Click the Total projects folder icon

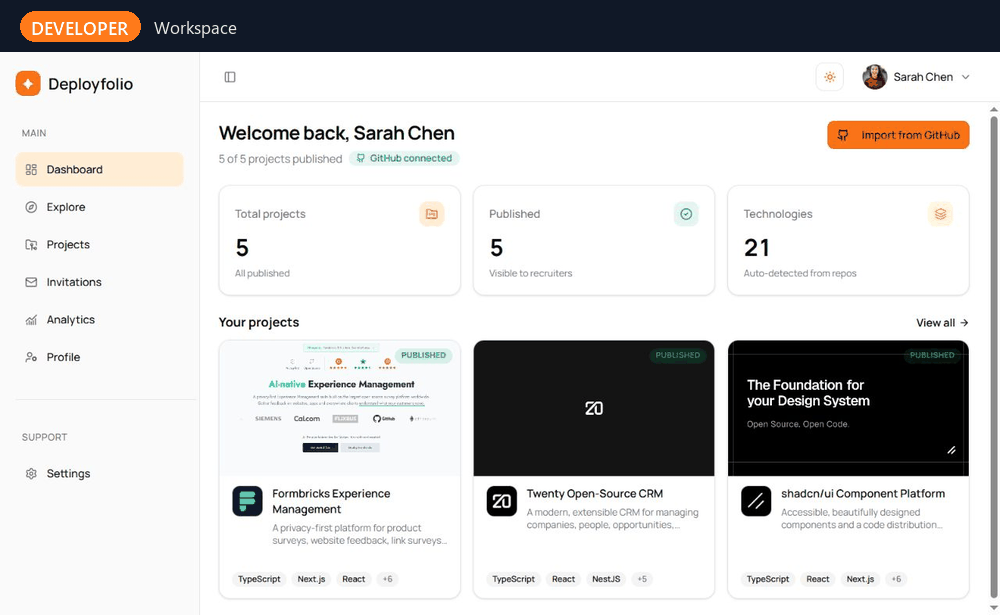click(x=432, y=214)
